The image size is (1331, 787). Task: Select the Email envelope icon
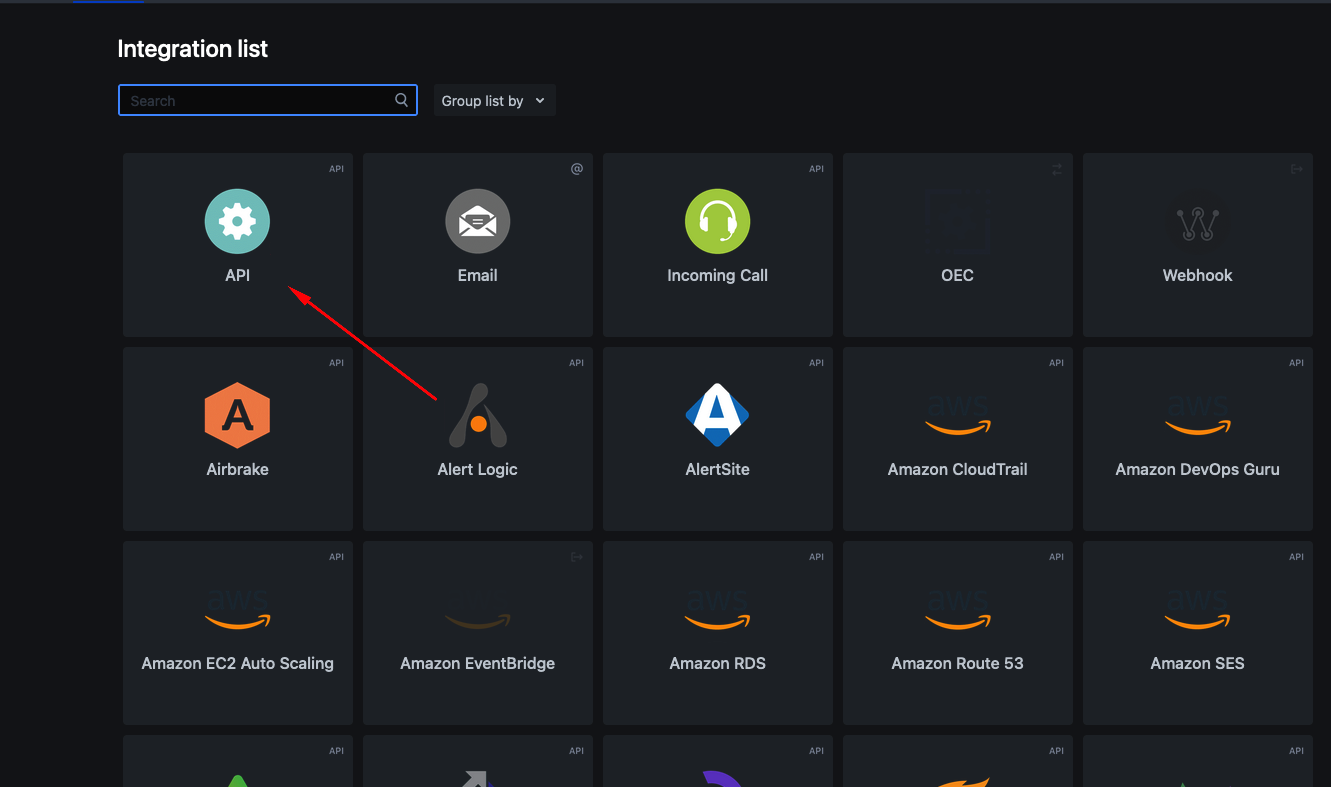pos(478,221)
